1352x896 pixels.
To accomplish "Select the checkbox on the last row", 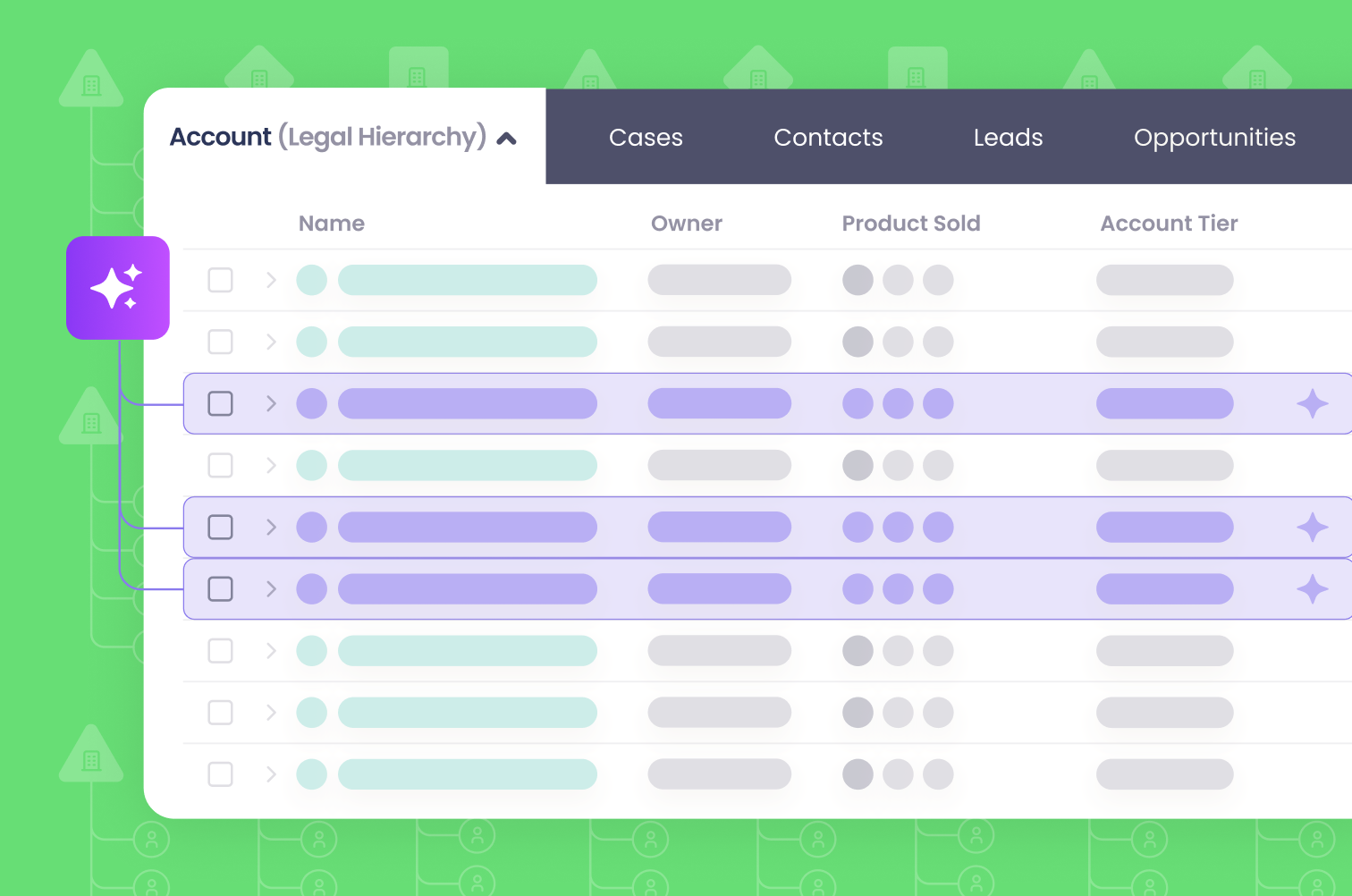I will tap(221, 774).
